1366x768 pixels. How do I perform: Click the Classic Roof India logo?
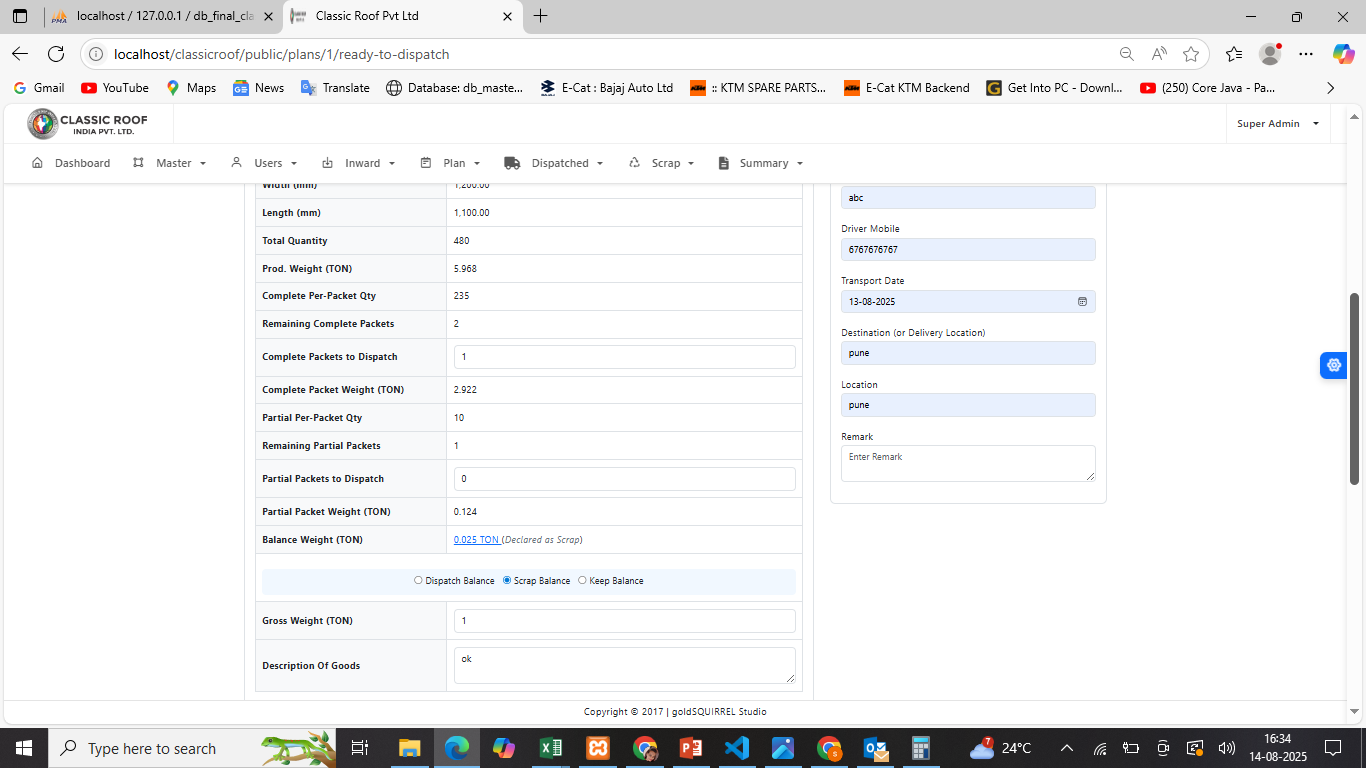click(x=89, y=124)
